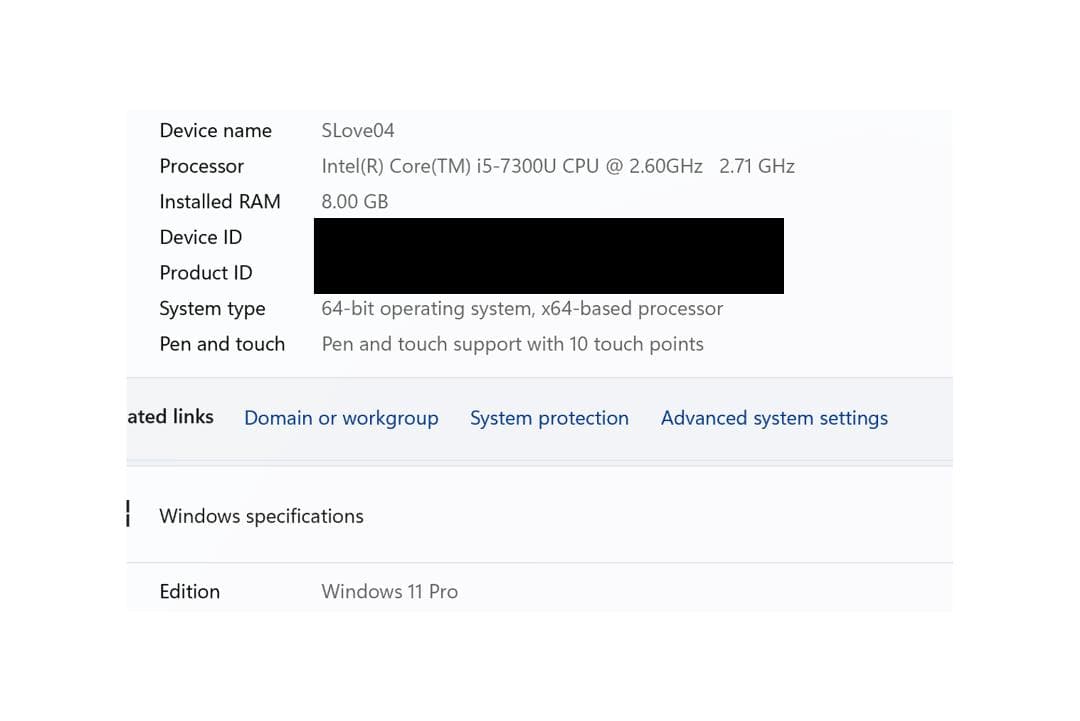
Task: Click the 64-bit operating system text
Action: 522,308
